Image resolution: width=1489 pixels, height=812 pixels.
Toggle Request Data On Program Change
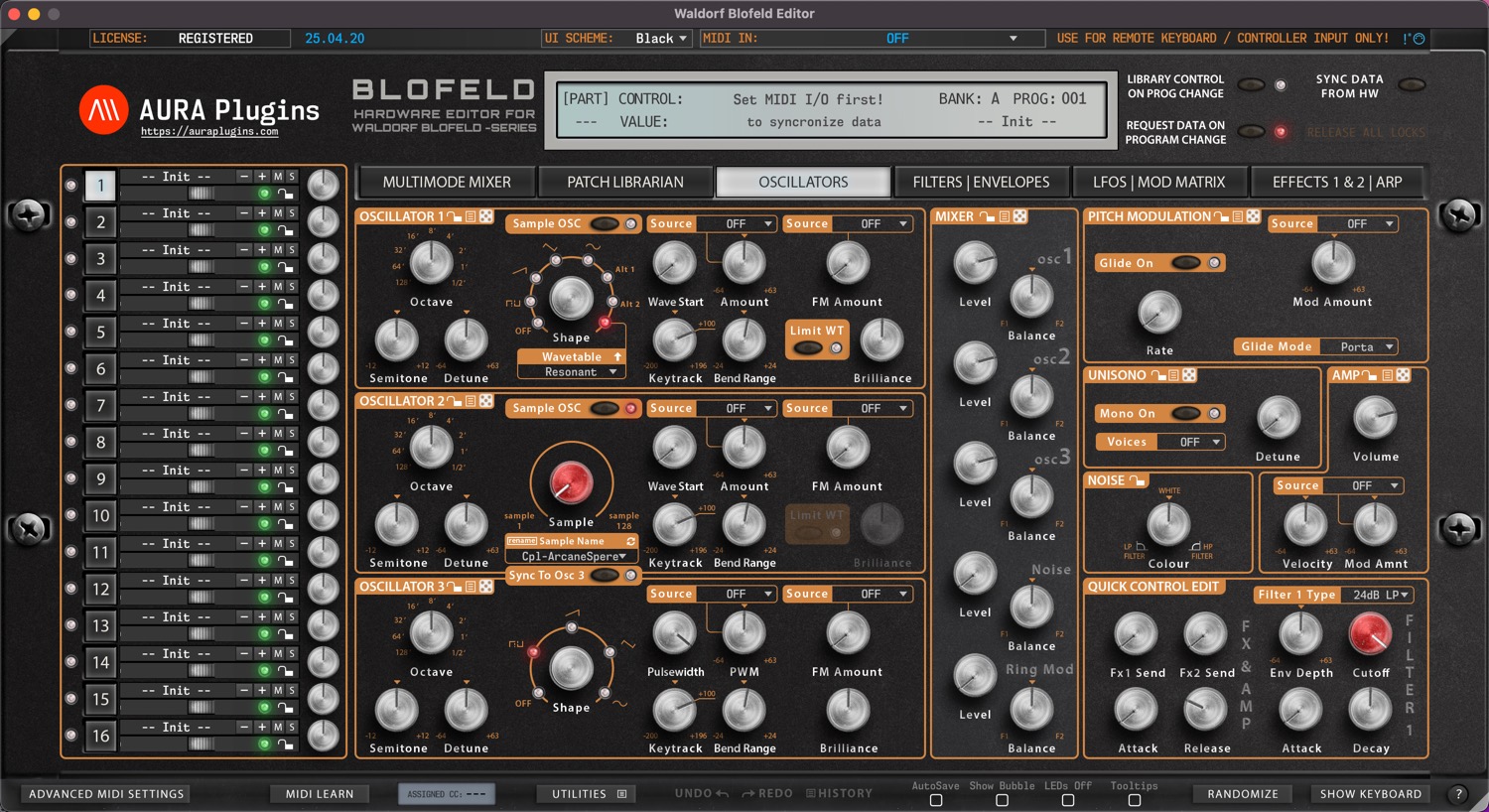pos(1251,132)
